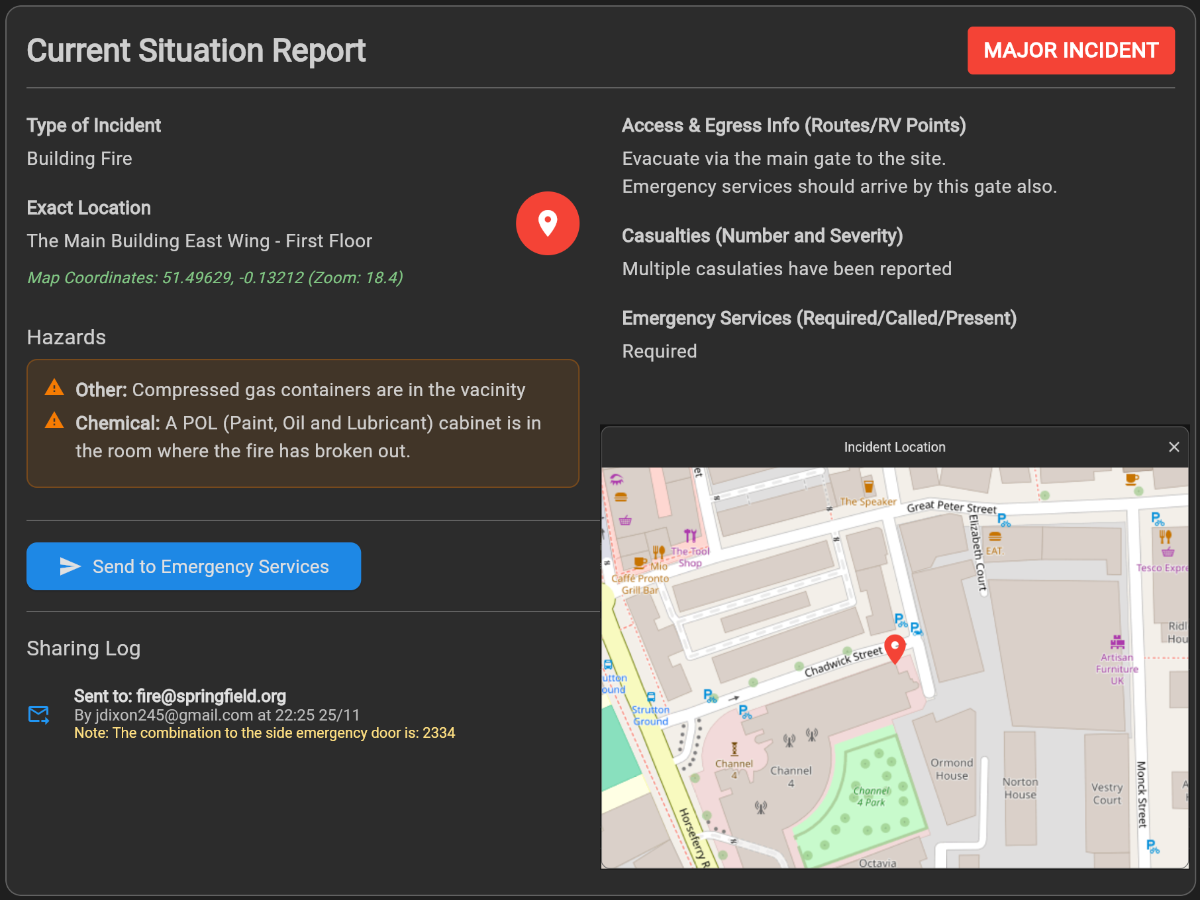Click the warning icon beside Other hazard
The image size is (1200, 900).
(54, 388)
